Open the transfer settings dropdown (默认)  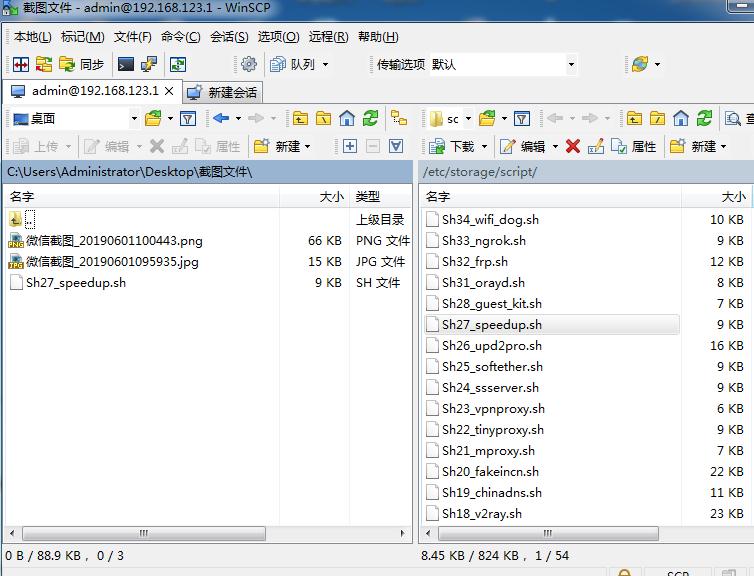click(503, 64)
